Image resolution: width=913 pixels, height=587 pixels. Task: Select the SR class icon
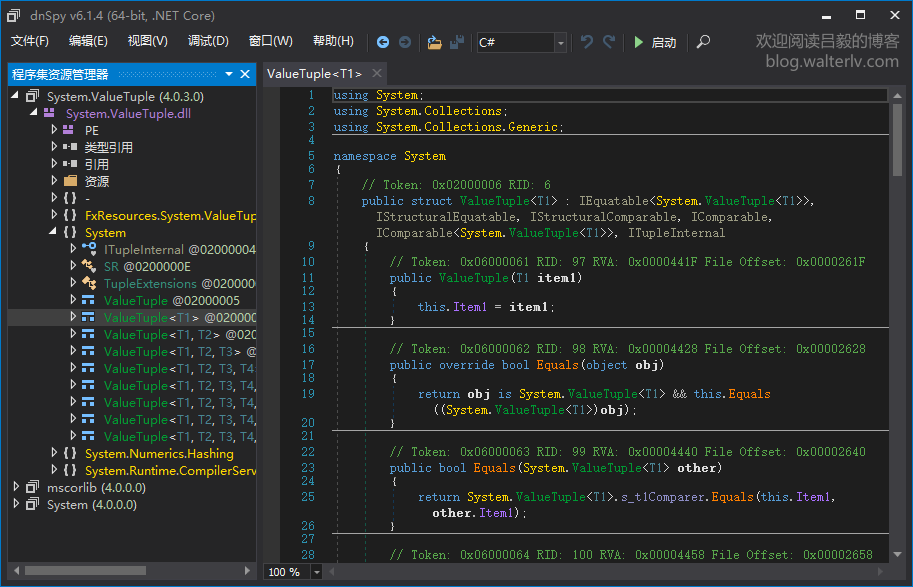tap(89, 266)
